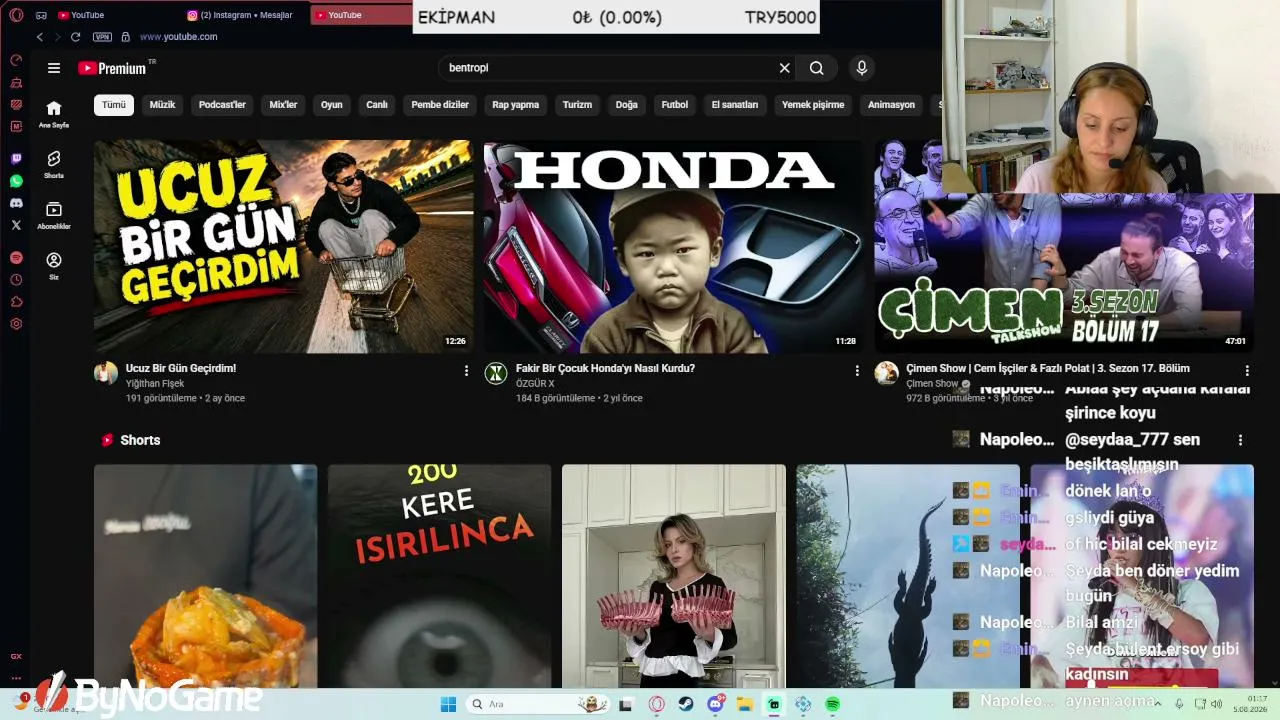This screenshot has width=1280, height=720.
Task: Select the Rap yapma filter chip
Action: (x=516, y=105)
